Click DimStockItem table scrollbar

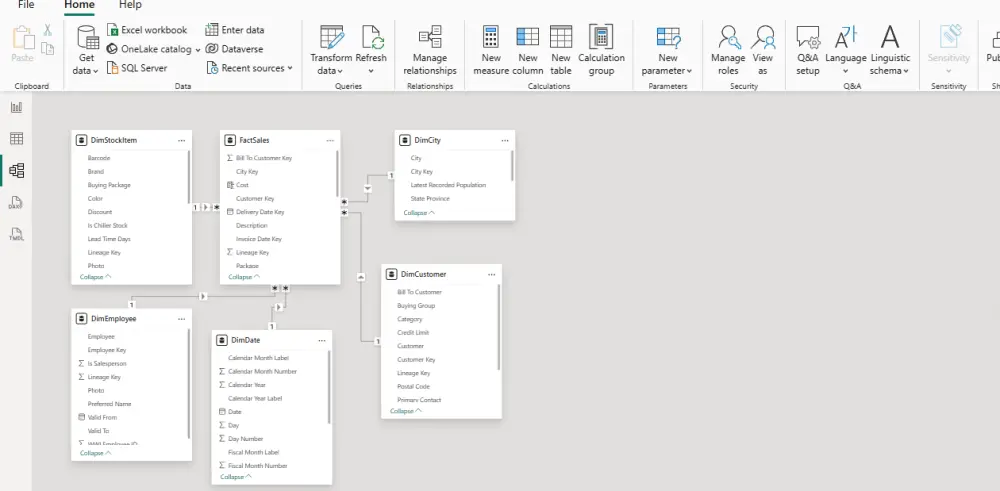(x=189, y=177)
